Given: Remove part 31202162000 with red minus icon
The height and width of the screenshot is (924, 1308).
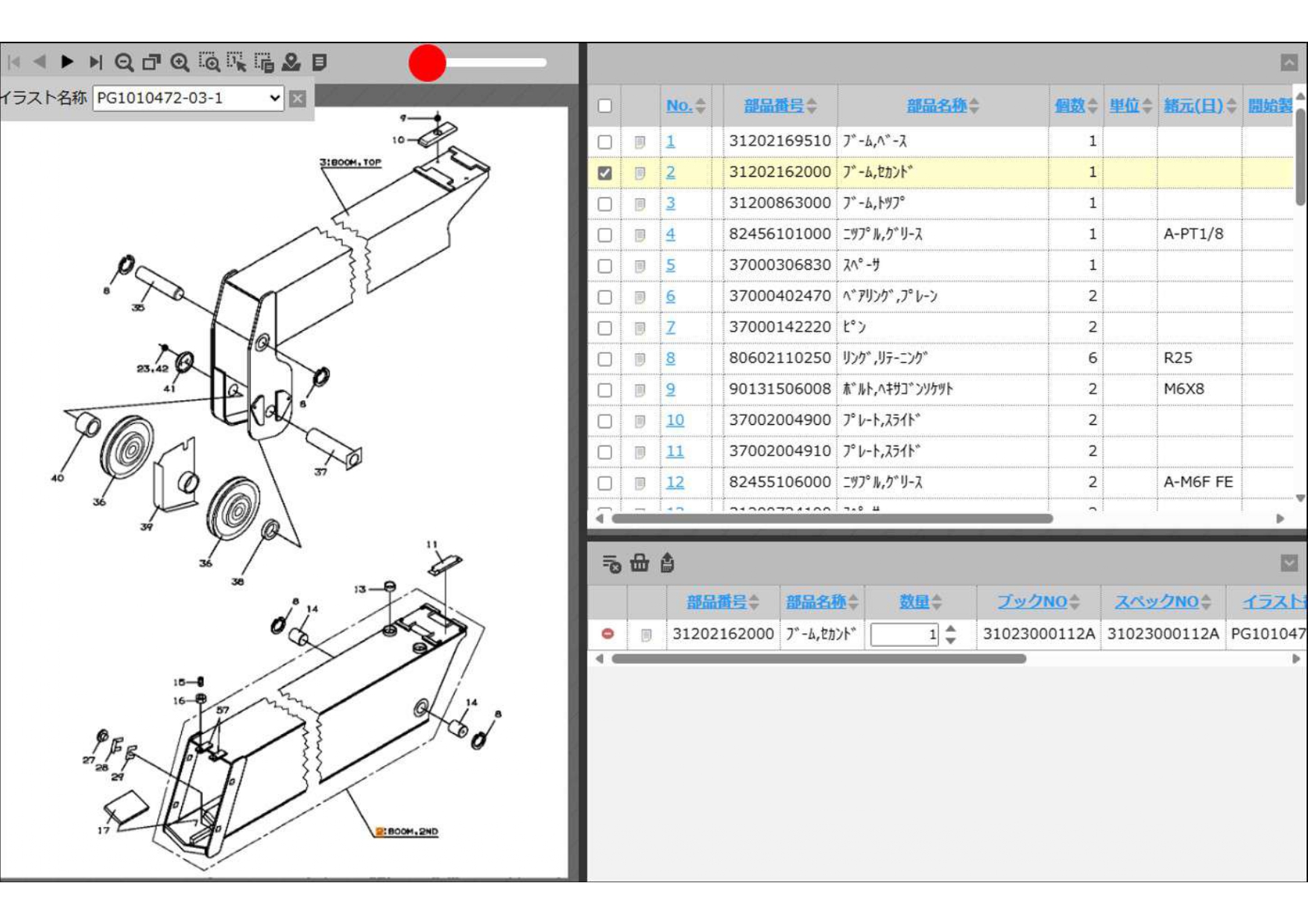Looking at the screenshot, I should (x=607, y=634).
